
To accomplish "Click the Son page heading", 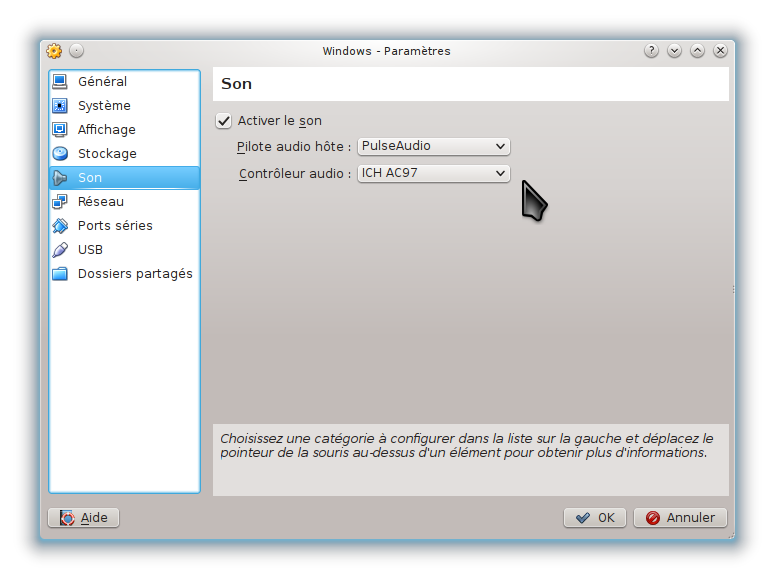I will tap(236, 84).
